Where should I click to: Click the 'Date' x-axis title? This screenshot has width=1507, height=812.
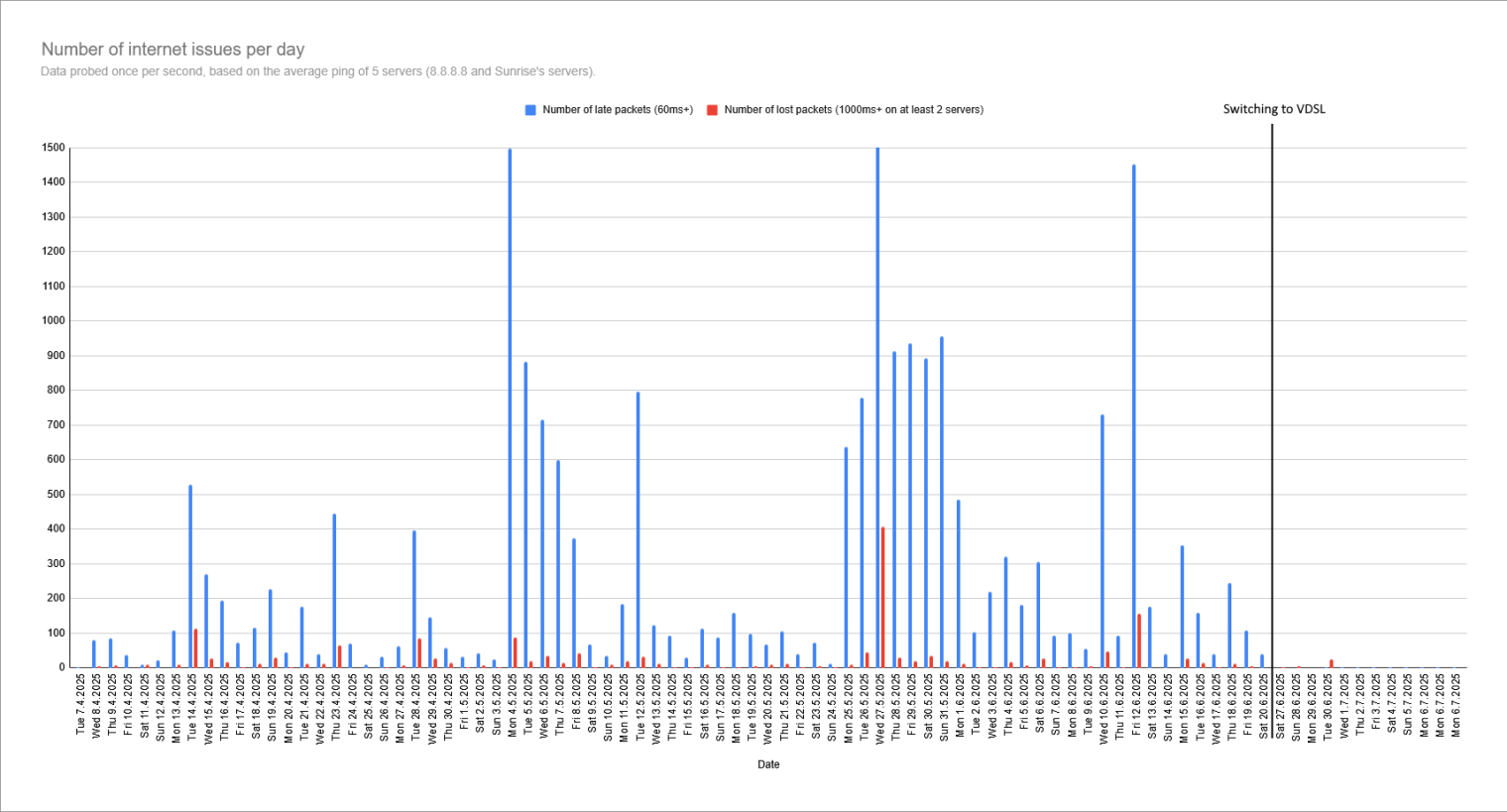click(768, 764)
